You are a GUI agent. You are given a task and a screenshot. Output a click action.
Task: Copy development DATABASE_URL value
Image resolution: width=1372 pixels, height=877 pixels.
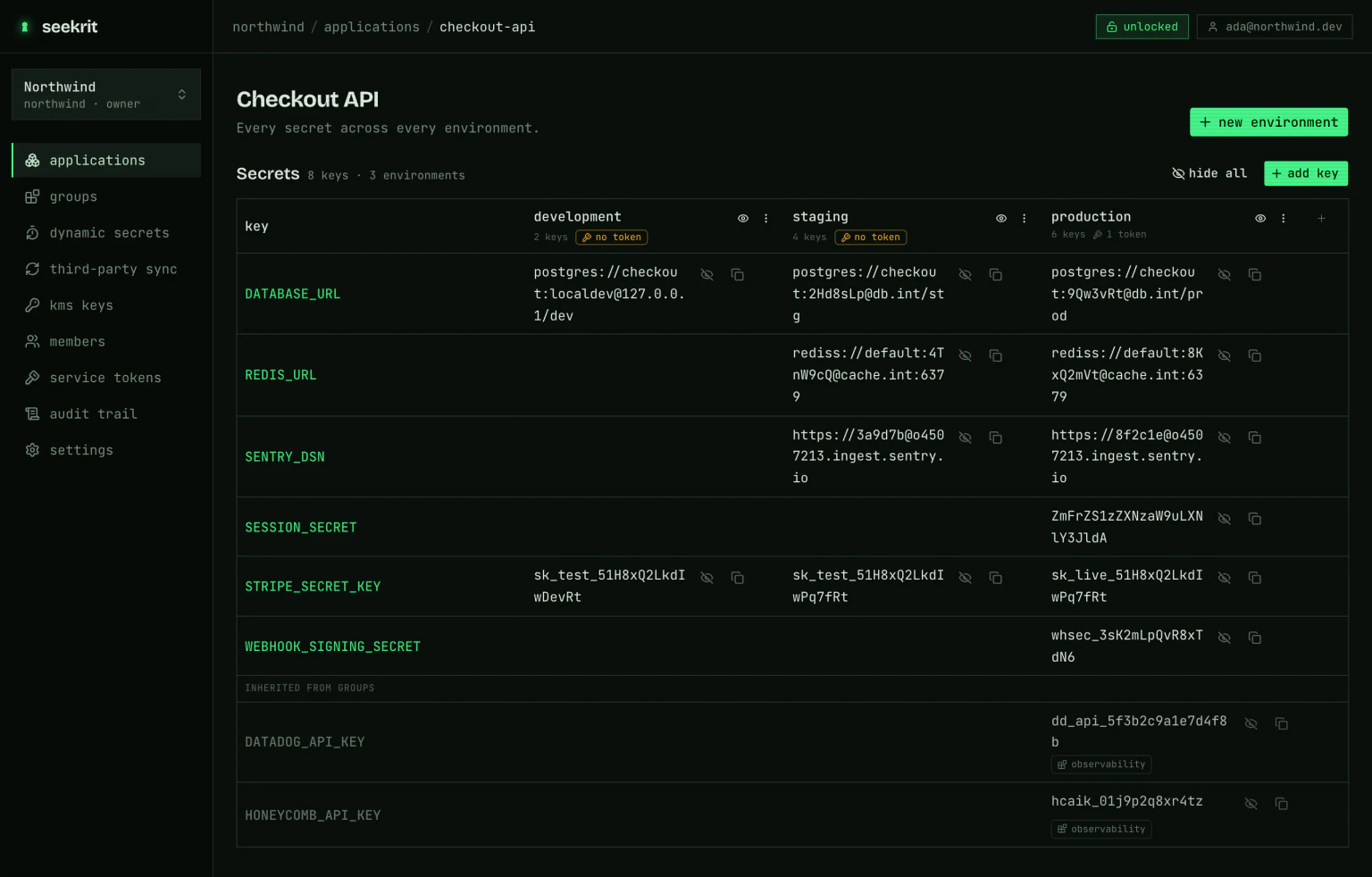click(x=737, y=274)
